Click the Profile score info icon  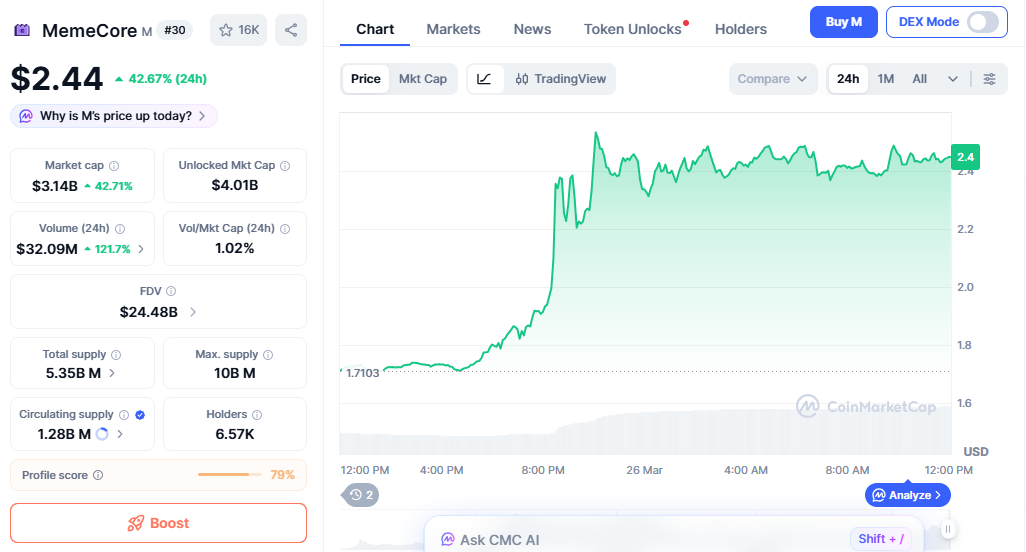click(x=98, y=476)
